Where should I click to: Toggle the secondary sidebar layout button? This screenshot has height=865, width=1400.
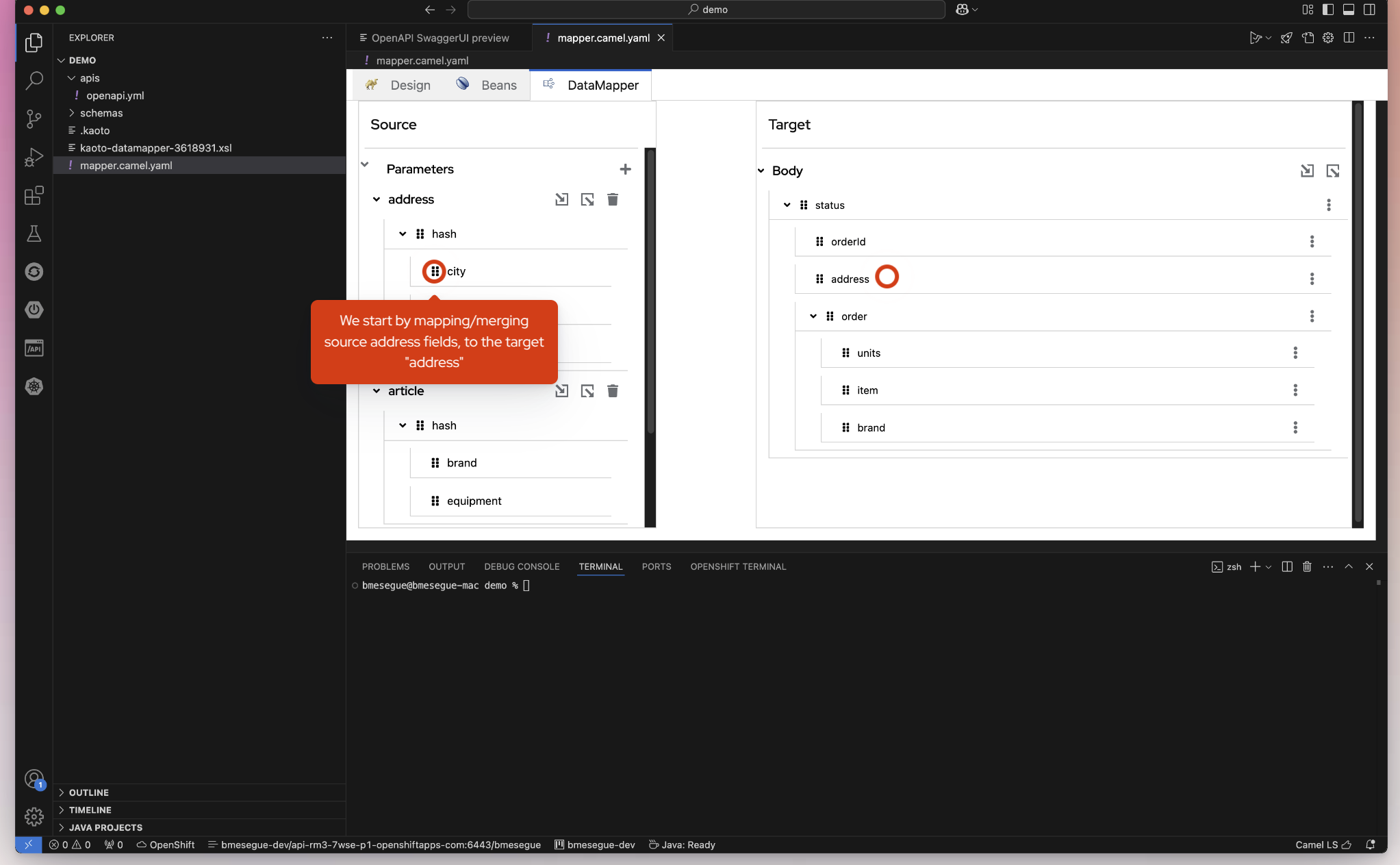[x=1369, y=10]
